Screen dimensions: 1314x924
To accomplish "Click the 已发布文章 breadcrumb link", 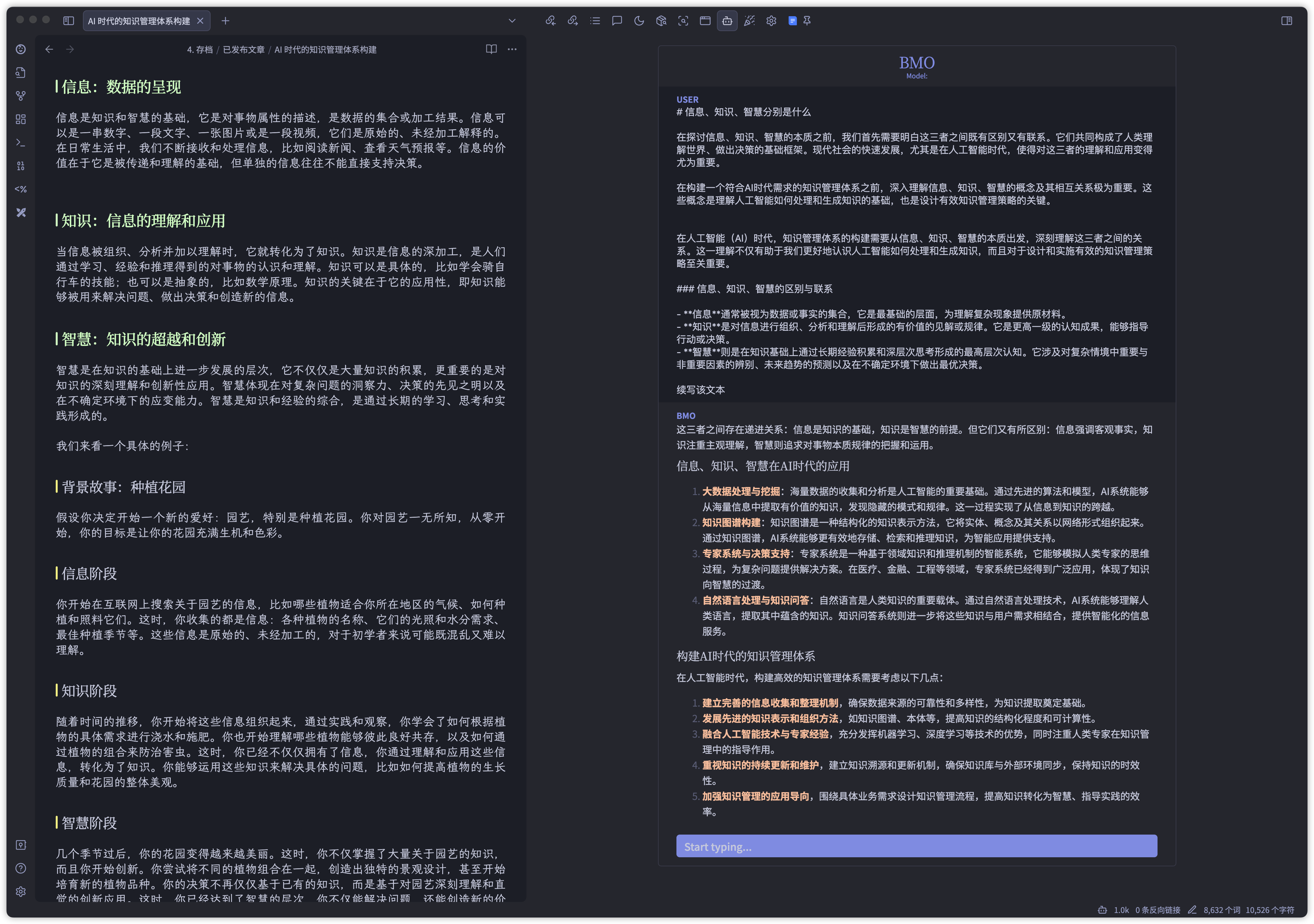I will coord(243,50).
